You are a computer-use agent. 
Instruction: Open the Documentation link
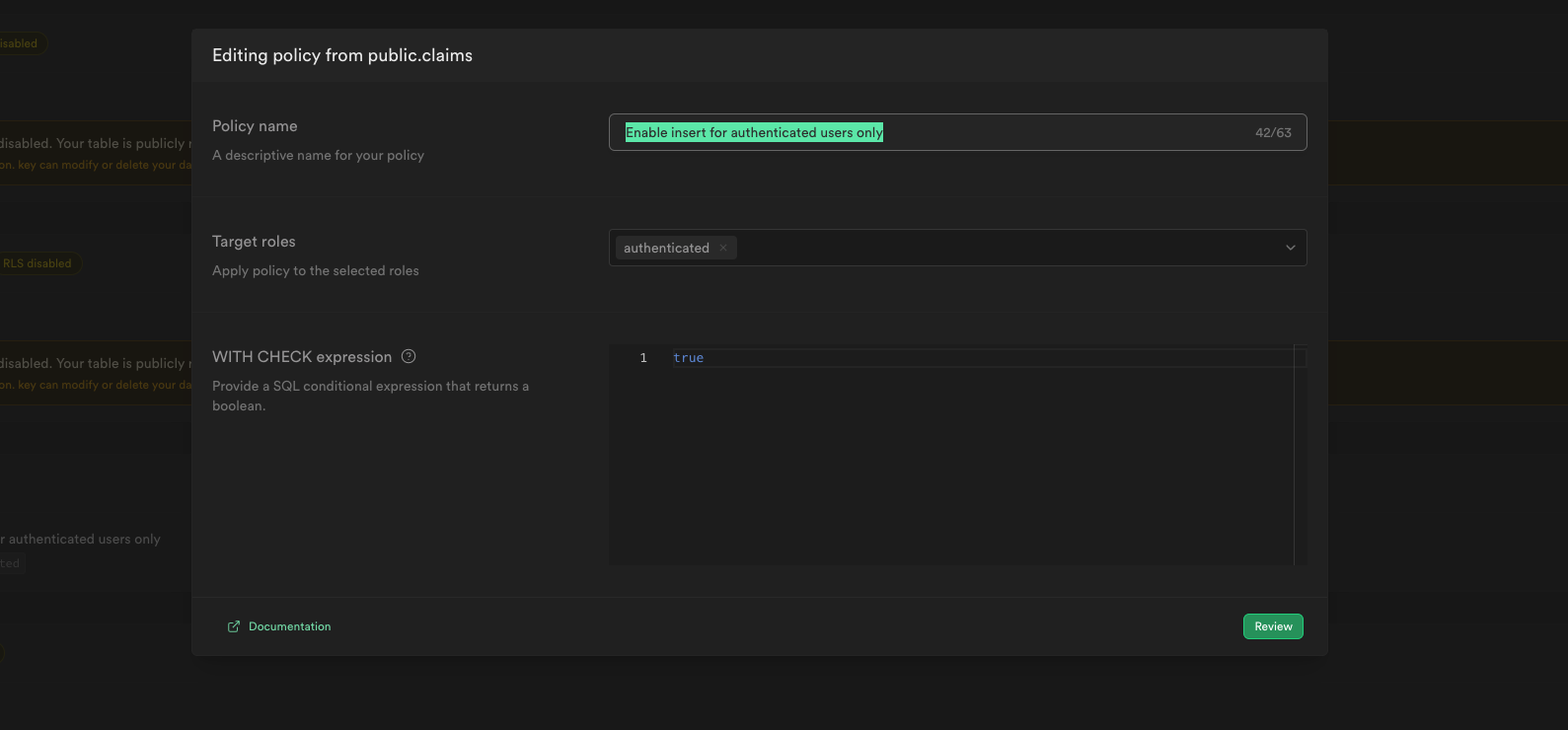pyautogui.click(x=279, y=626)
